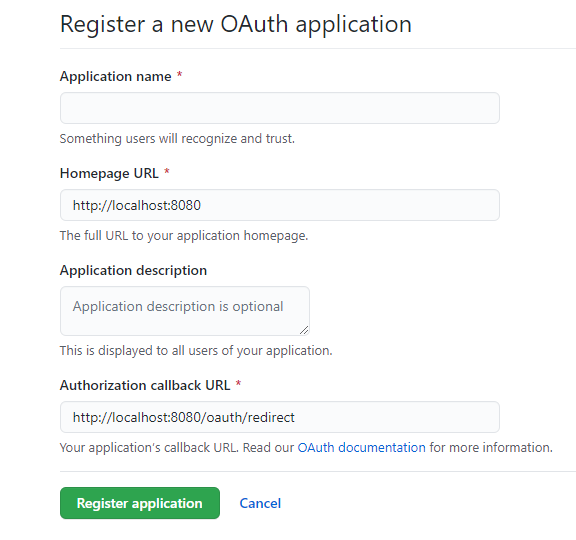Select the Homepage URL field containing localhost:8080
The height and width of the screenshot is (540, 576).
click(x=280, y=205)
